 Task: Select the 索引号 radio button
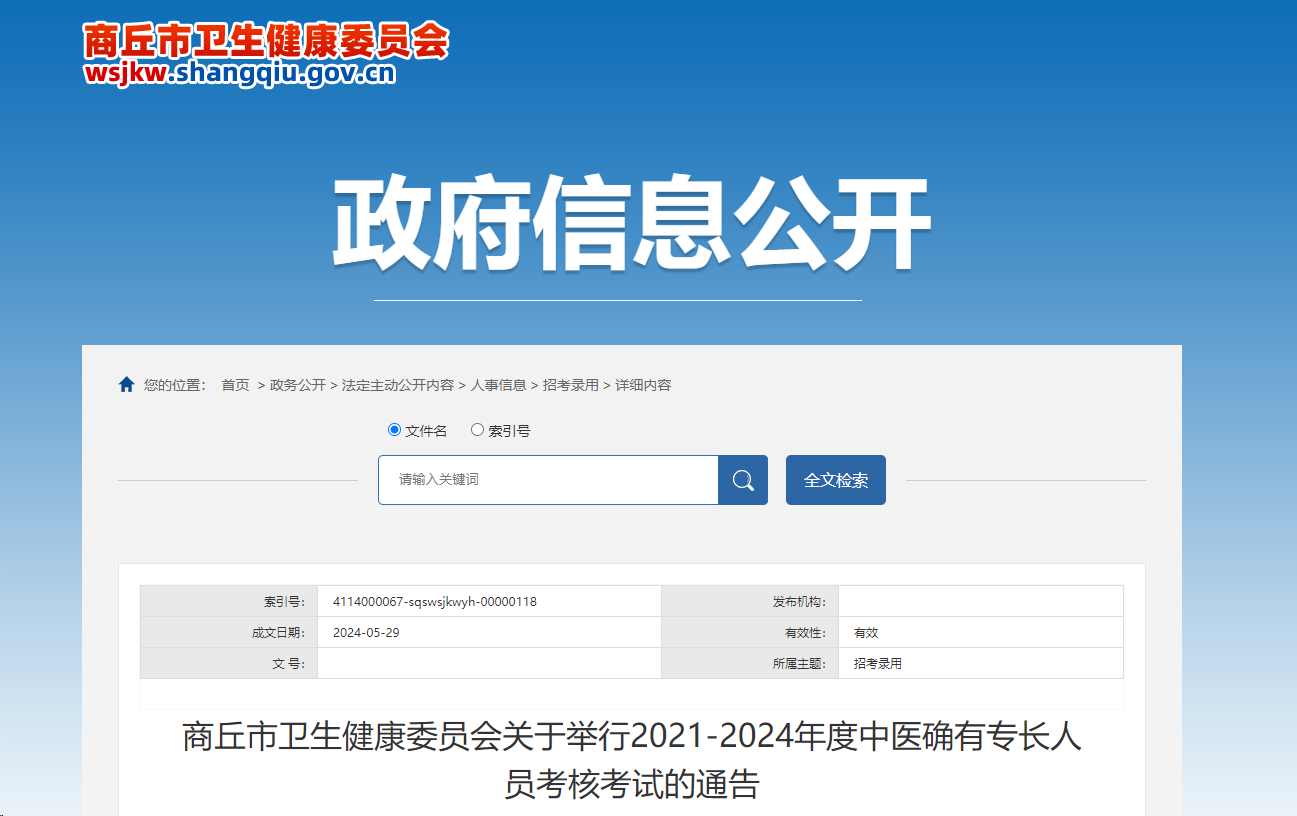pyautogui.click(x=477, y=430)
